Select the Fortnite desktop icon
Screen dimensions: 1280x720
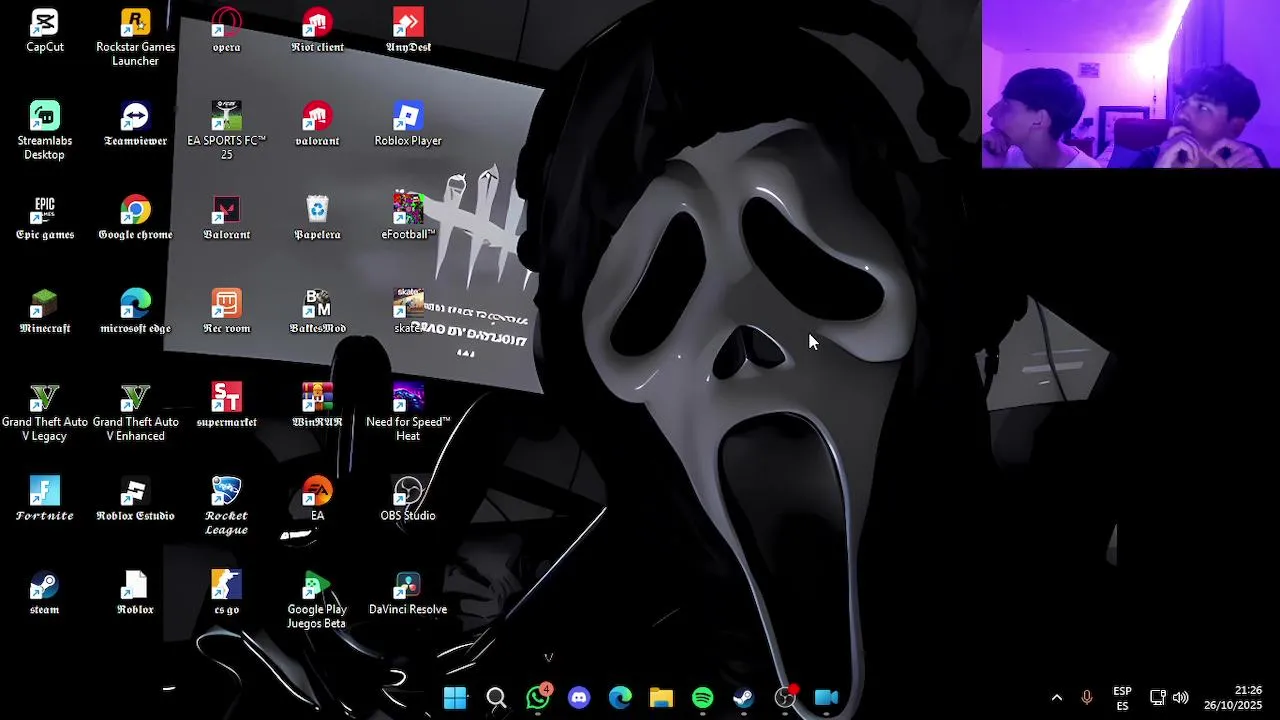(45, 500)
